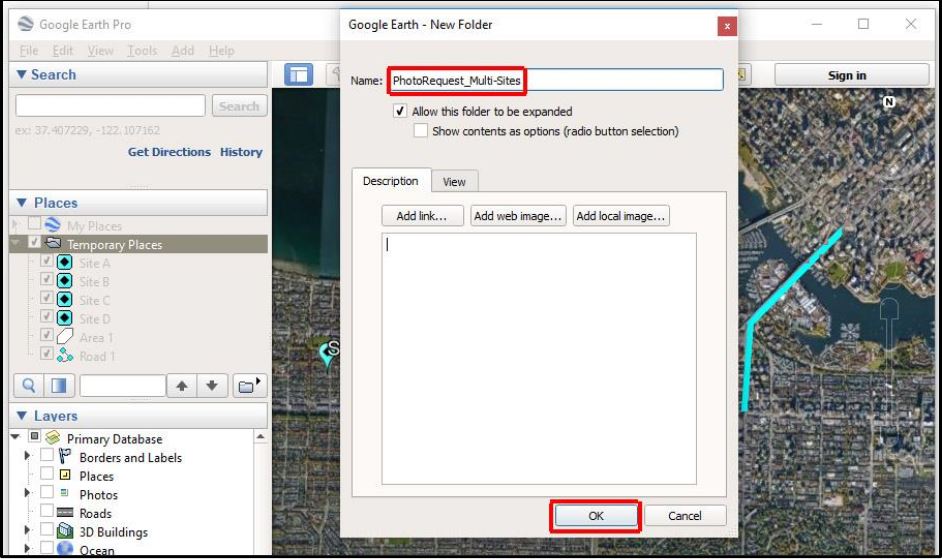942x559 pixels.
Task: Collapse the Search panel triangle
Action: 22,75
